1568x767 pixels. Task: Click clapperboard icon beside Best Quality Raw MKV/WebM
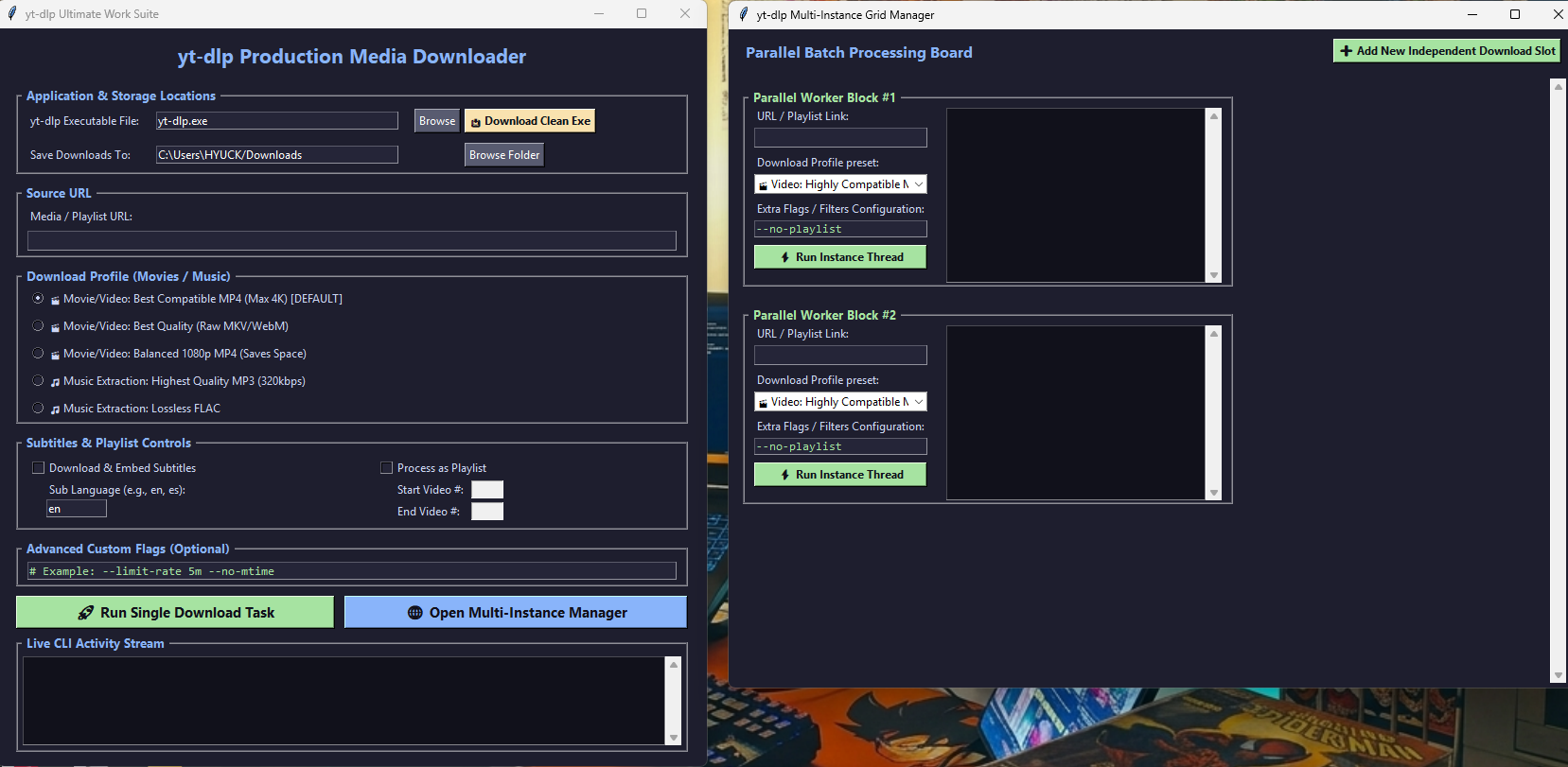[55, 327]
